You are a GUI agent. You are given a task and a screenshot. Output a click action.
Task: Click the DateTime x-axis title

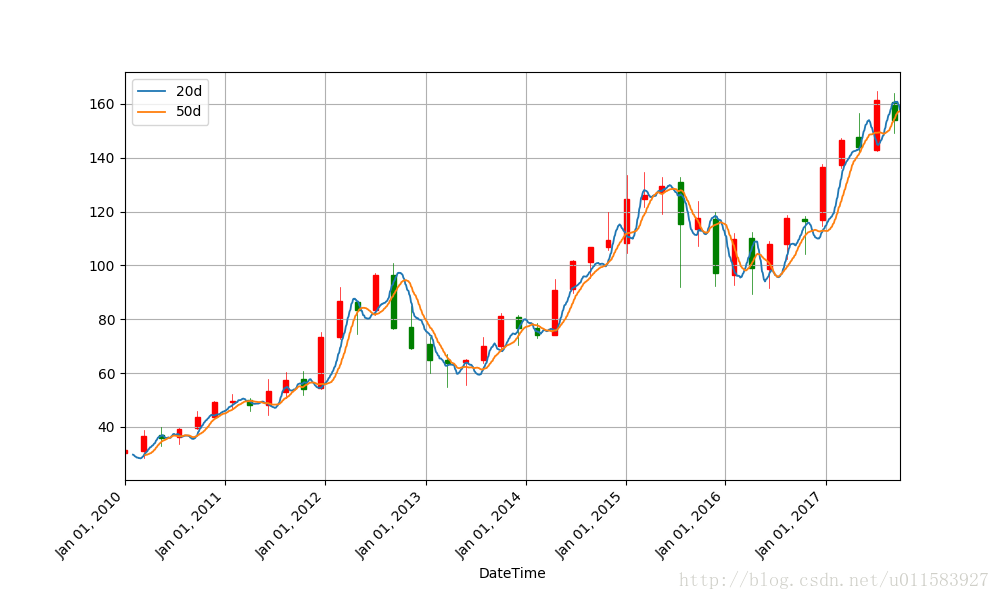point(512,573)
